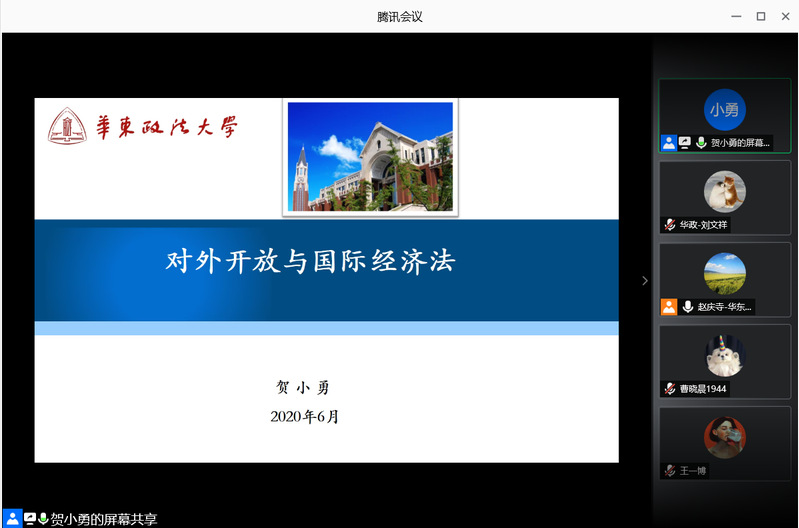Click the 曹晓晨1944 name label

click(x=703, y=389)
